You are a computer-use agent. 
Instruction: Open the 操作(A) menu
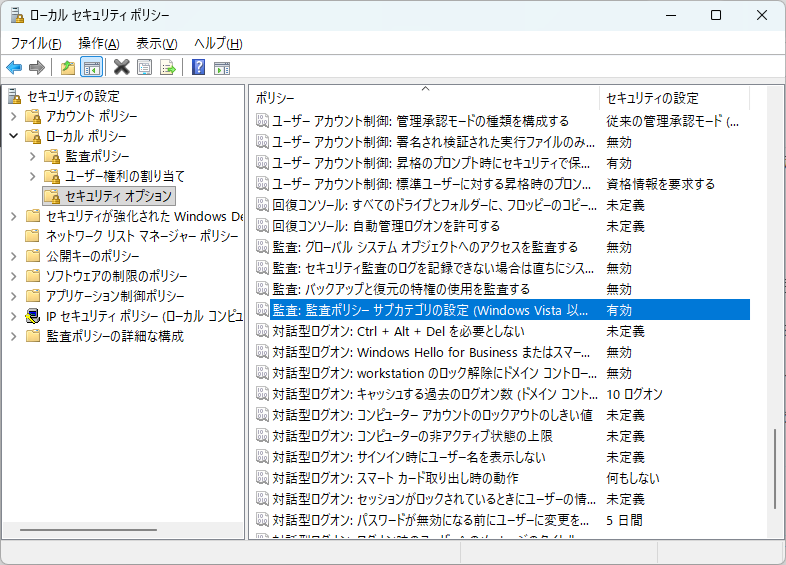pos(99,43)
